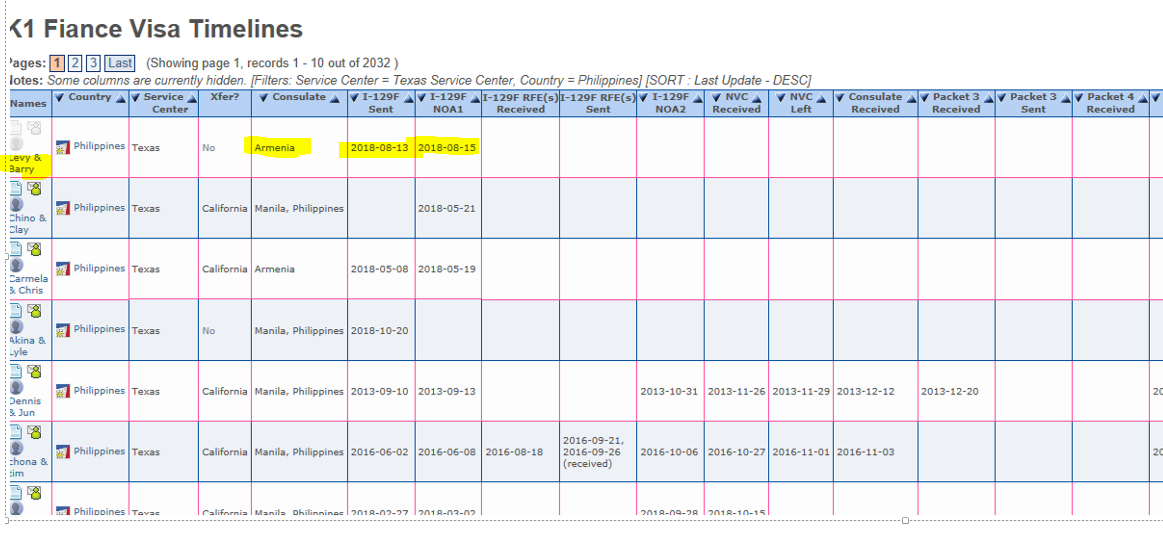The height and width of the screenshot is (534, 1163).
Task: Sort Packet 4 Received column descending arrow
Action: 1078,97
